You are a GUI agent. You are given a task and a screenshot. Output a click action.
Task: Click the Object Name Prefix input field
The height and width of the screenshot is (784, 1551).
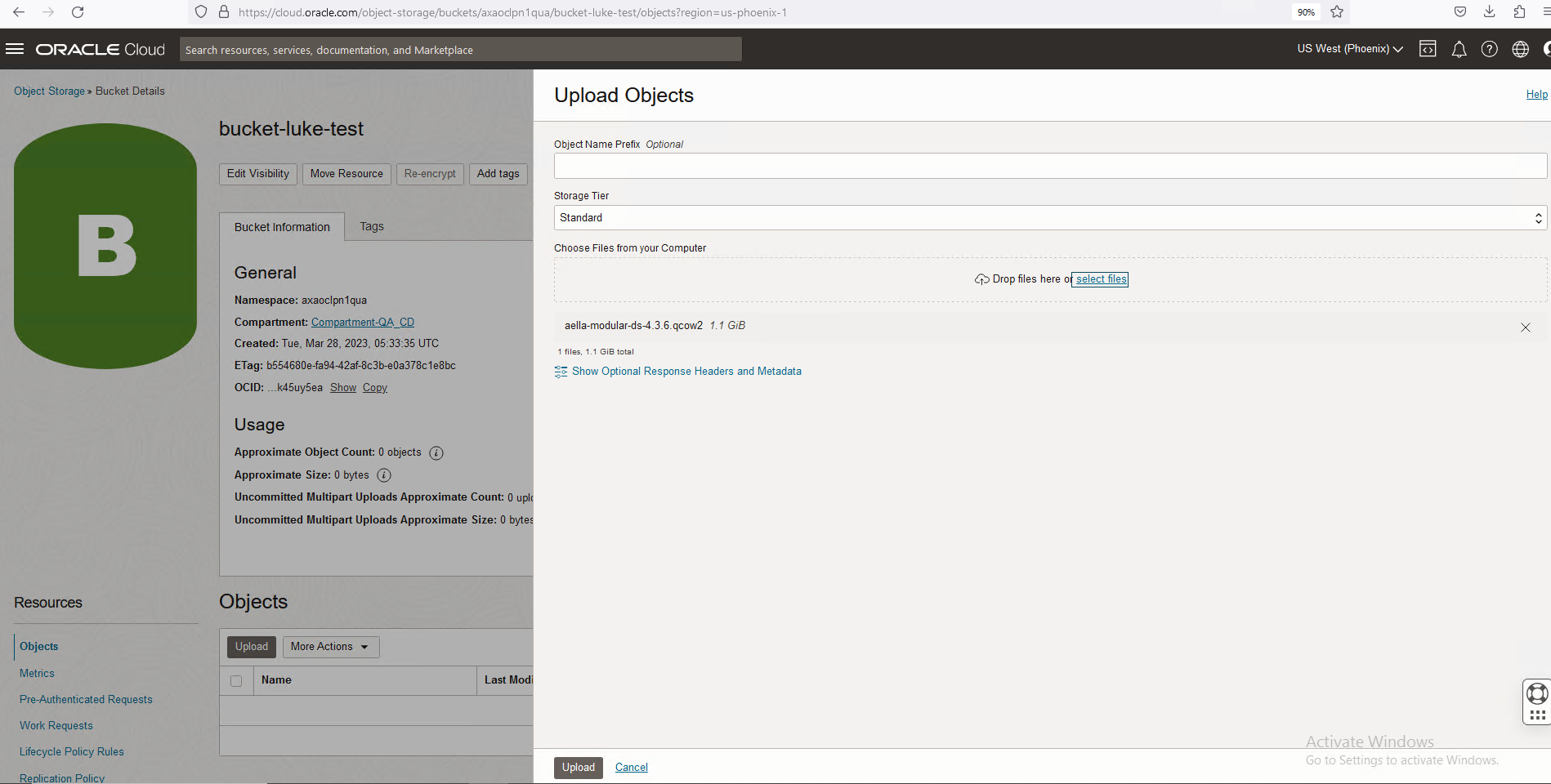[1050, 167]
